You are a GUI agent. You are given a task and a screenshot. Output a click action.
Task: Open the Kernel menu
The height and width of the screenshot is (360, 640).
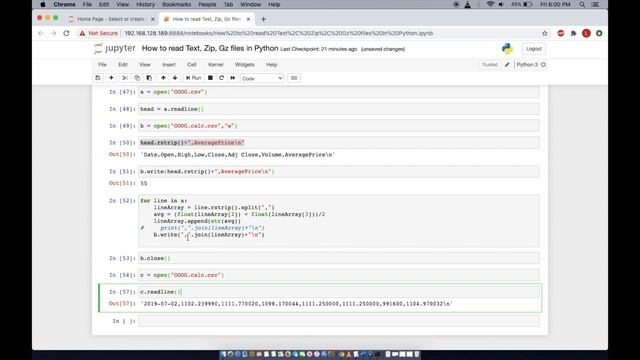[216, 64]
